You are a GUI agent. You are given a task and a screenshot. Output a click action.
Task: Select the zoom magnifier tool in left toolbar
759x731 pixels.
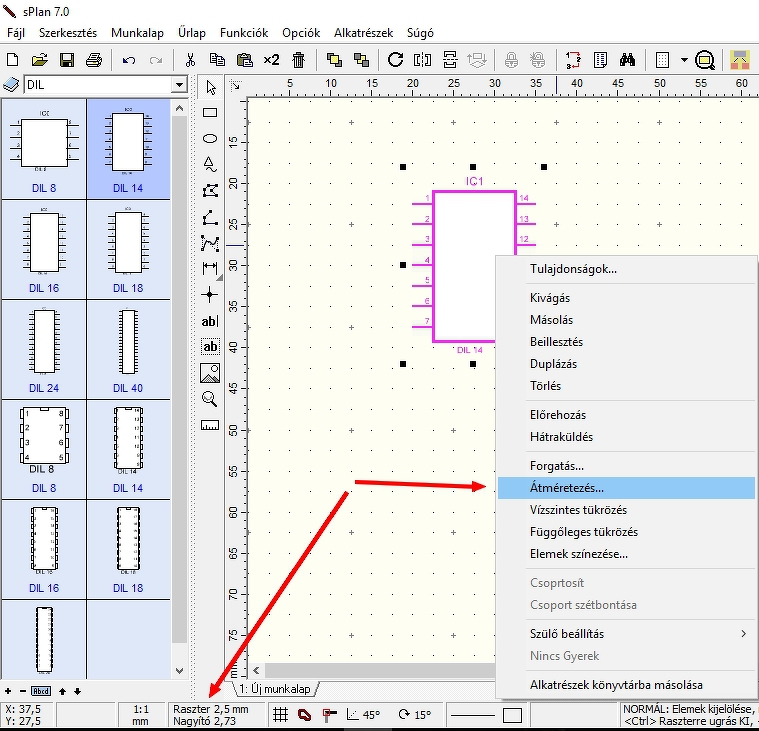click(210, 399)
